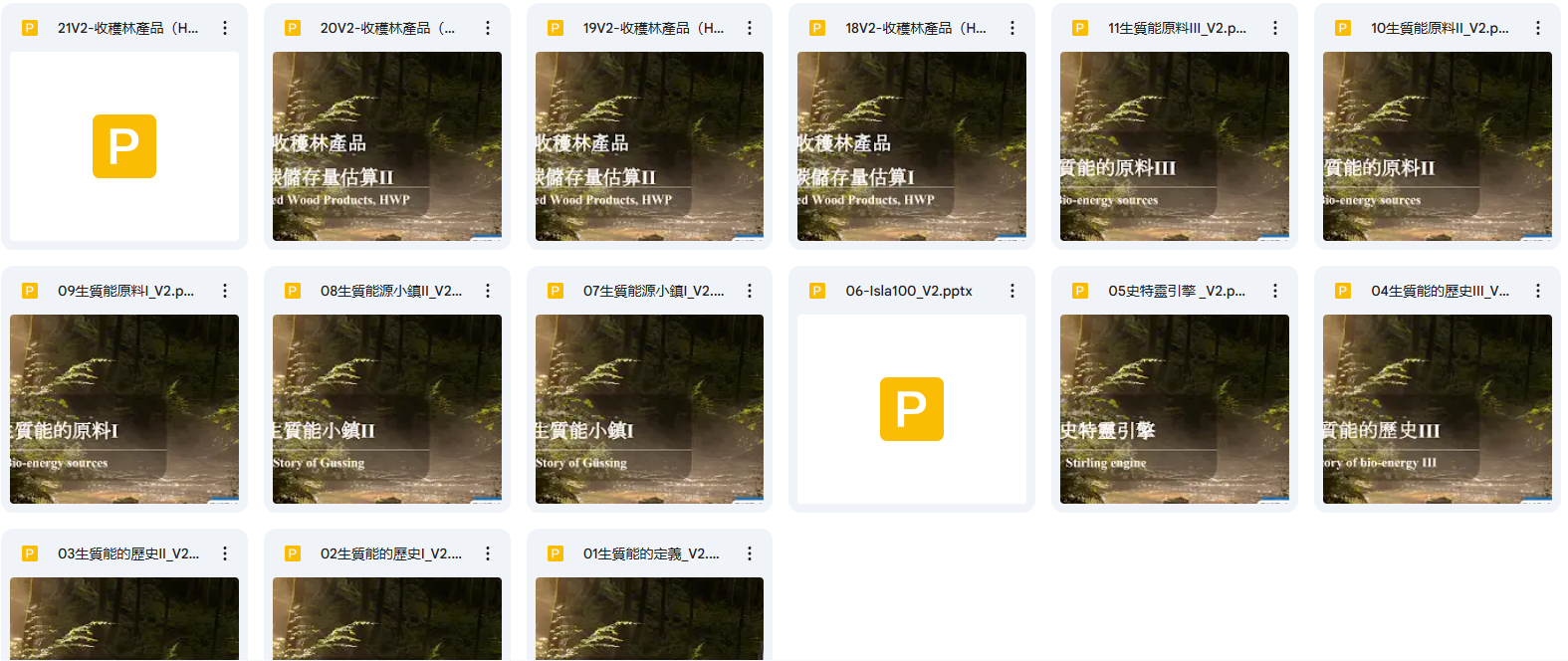Click the file name "06-Isla100_V2.pptx"
The width and height of the screenshot is (1568, 661).
point(909,291)
